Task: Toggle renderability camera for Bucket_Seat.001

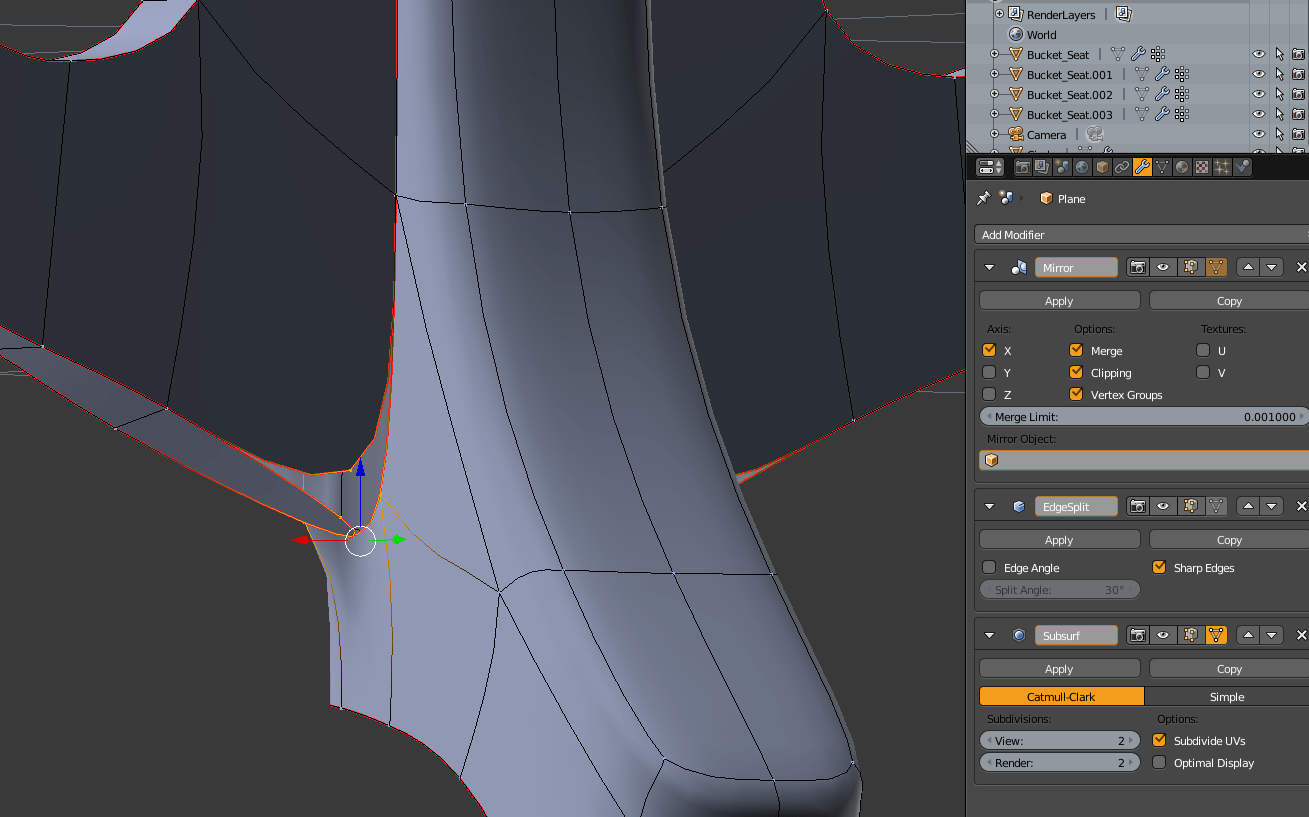Action: pos(1298,74)
